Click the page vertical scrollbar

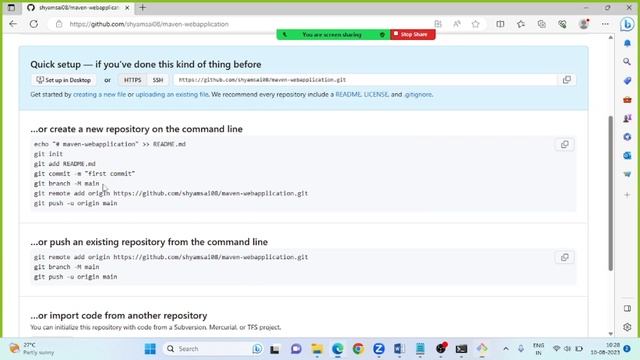point(611,193)
